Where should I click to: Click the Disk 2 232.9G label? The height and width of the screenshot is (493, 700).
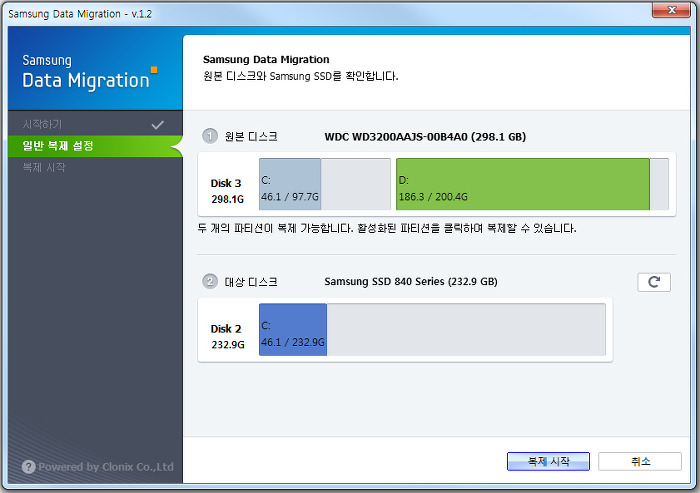(227, 337)
